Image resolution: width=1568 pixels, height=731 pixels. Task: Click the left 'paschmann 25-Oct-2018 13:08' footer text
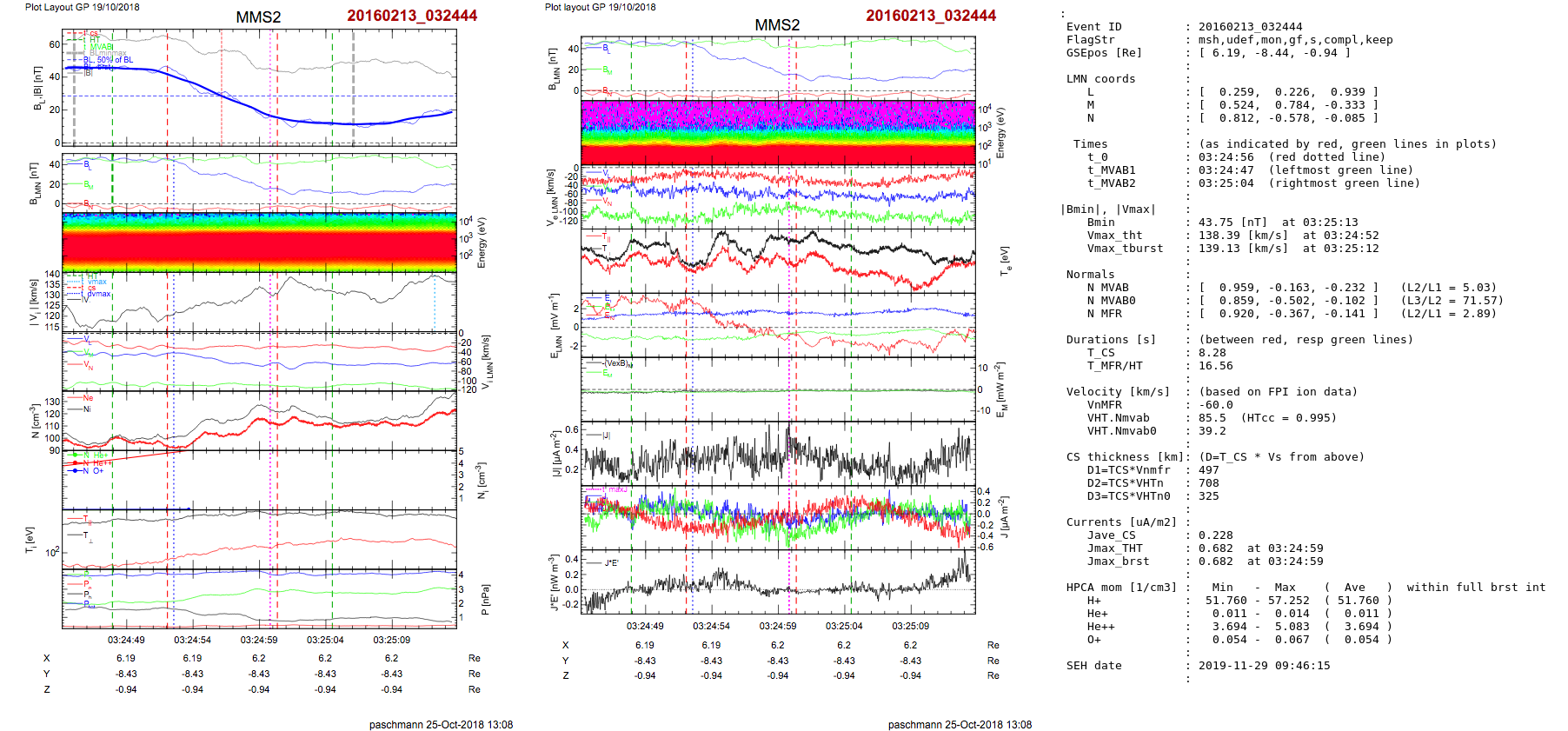click(441, 724)
